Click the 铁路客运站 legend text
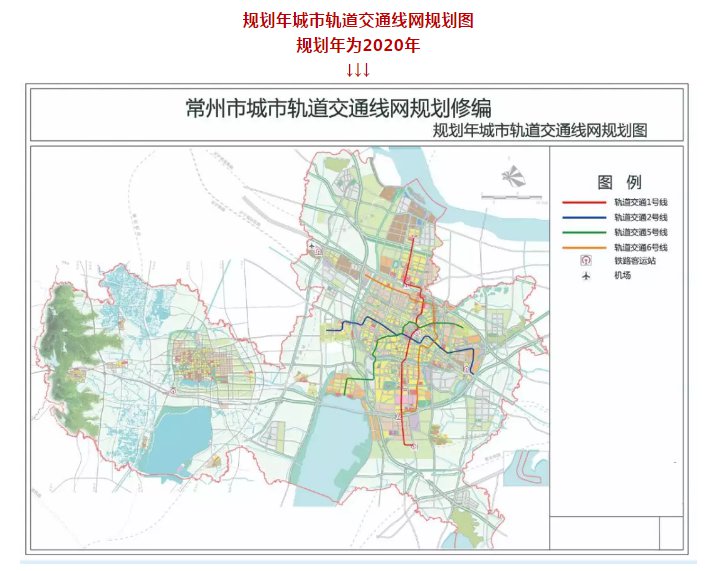Viewport: 720px width, 571px height. (634, 260)
